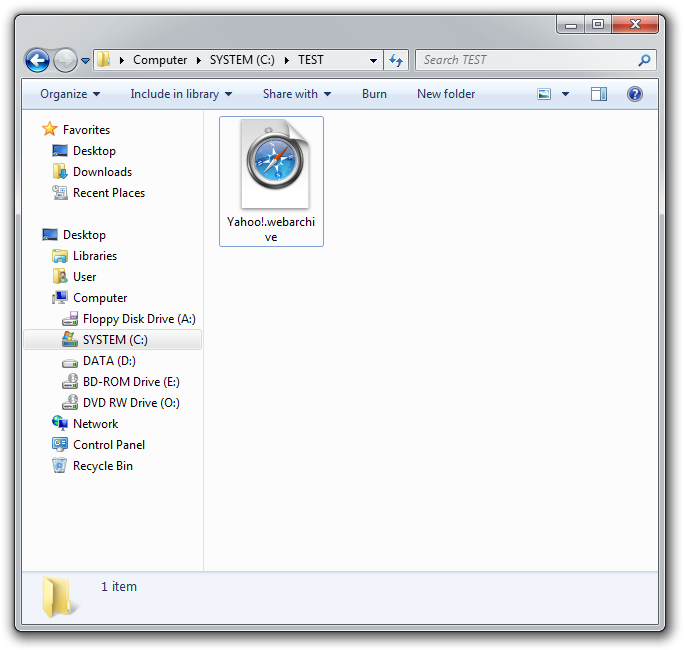Expand arrow before Computer in breadcrumb
The width and height of the screenshot is (684, 650).
[x=122, y=60]
